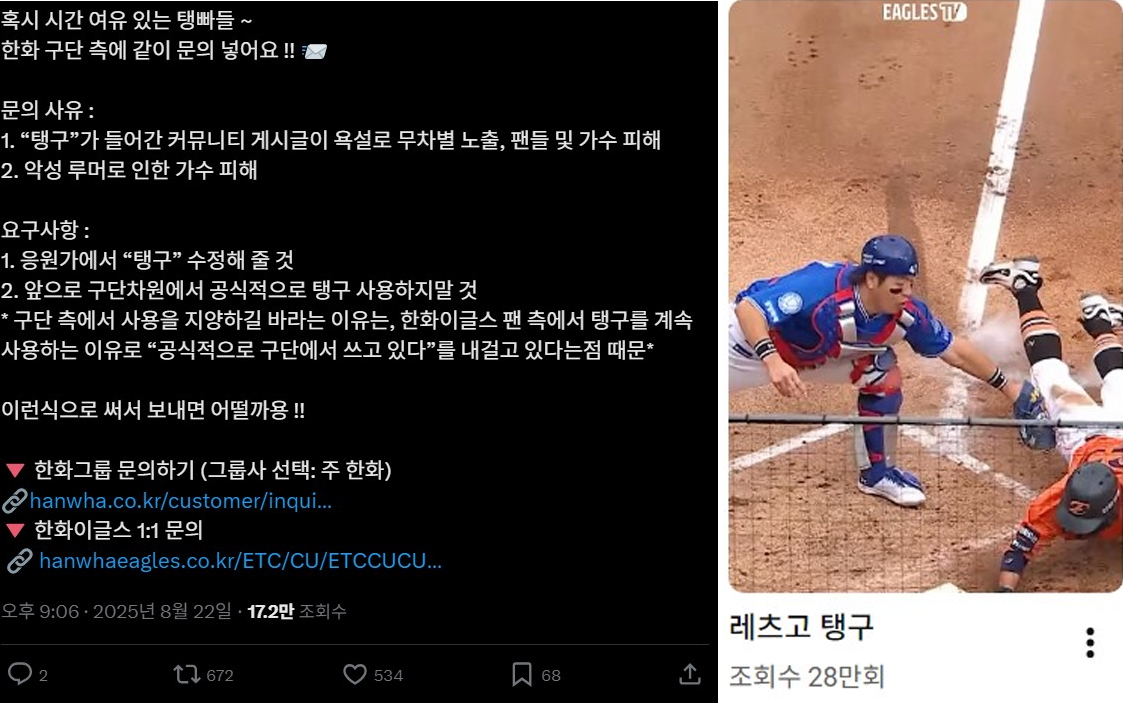Image resolution: width=1123 pixels, height=703 pixels.
Task: Click the EAGLES TV logo watermark
Action: pos(924,11)
